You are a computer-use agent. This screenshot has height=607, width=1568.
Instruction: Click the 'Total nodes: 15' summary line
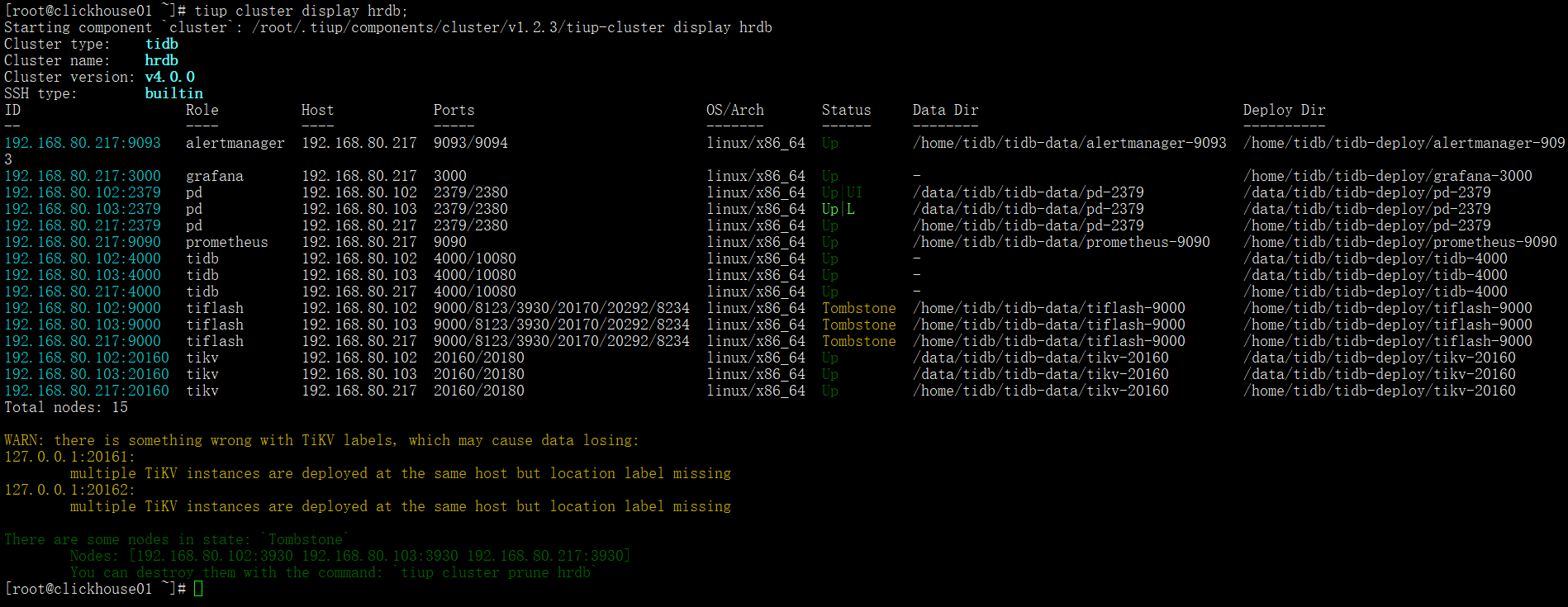pyautogui.click(x=66, y=407)
